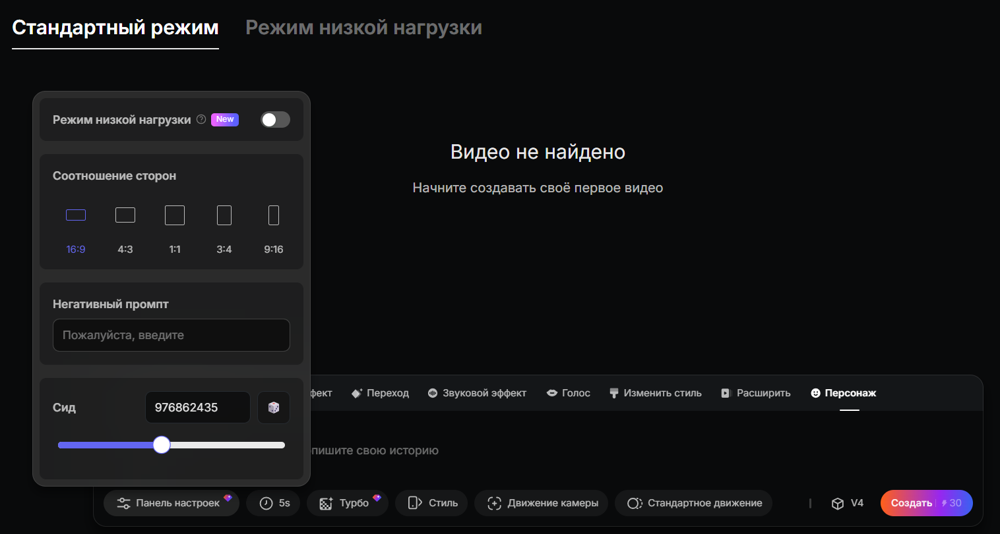Click the seed slider handle
This screenshot has height=534, width=1000.
tap(162, 445)
